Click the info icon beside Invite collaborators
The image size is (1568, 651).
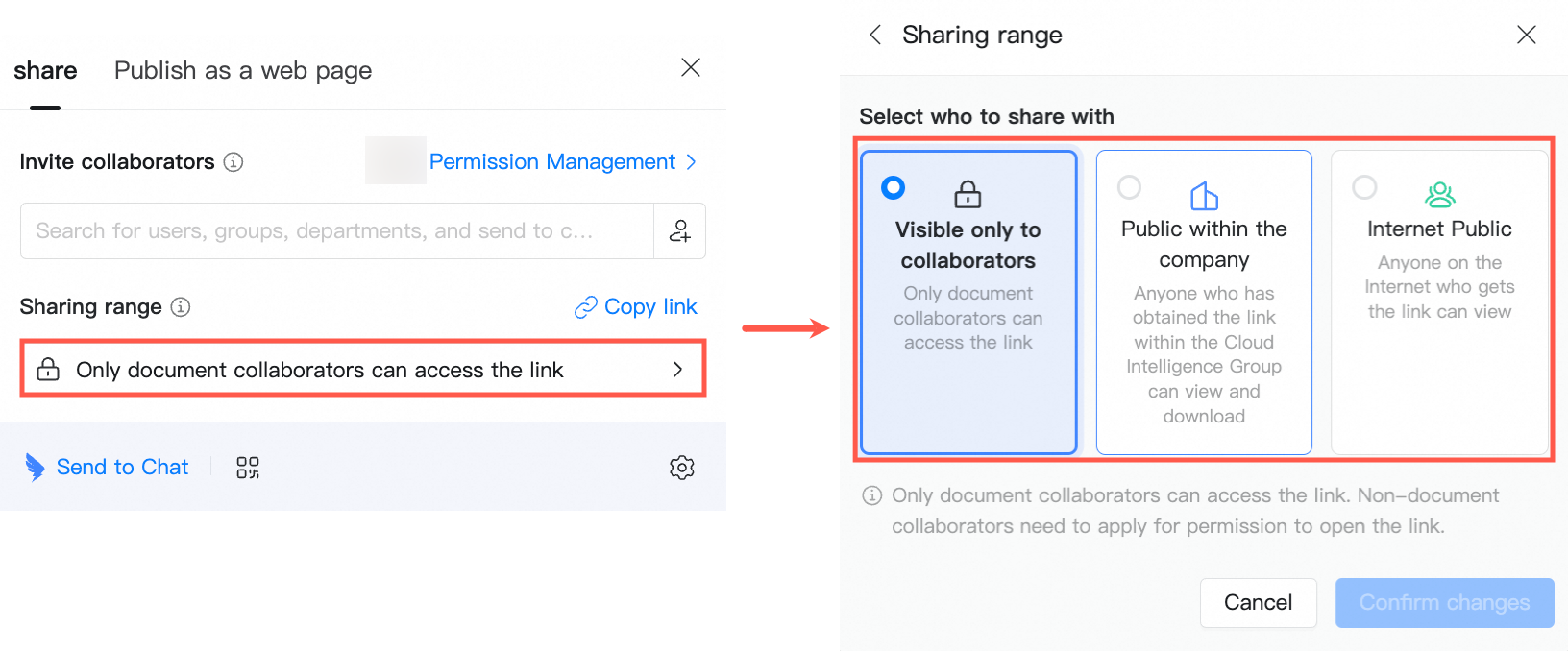pyautogui.click(x=233, y=162)
